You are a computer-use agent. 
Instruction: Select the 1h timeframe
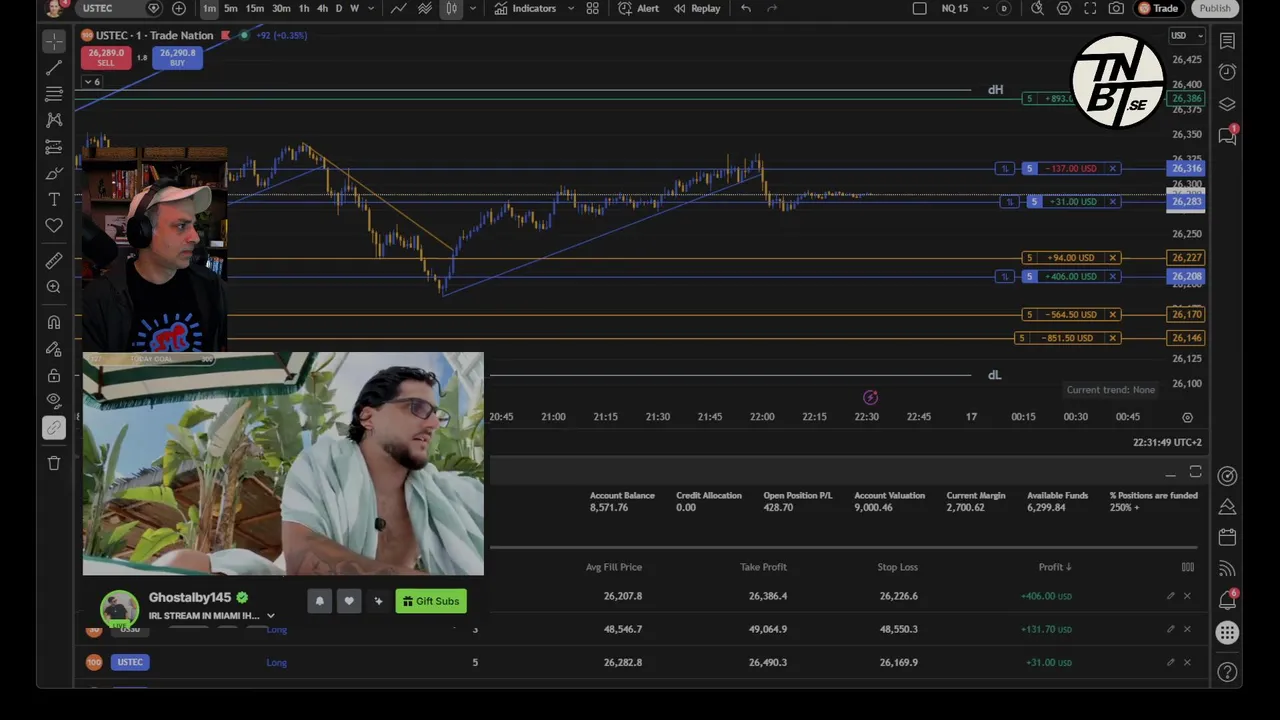point(304,8)
